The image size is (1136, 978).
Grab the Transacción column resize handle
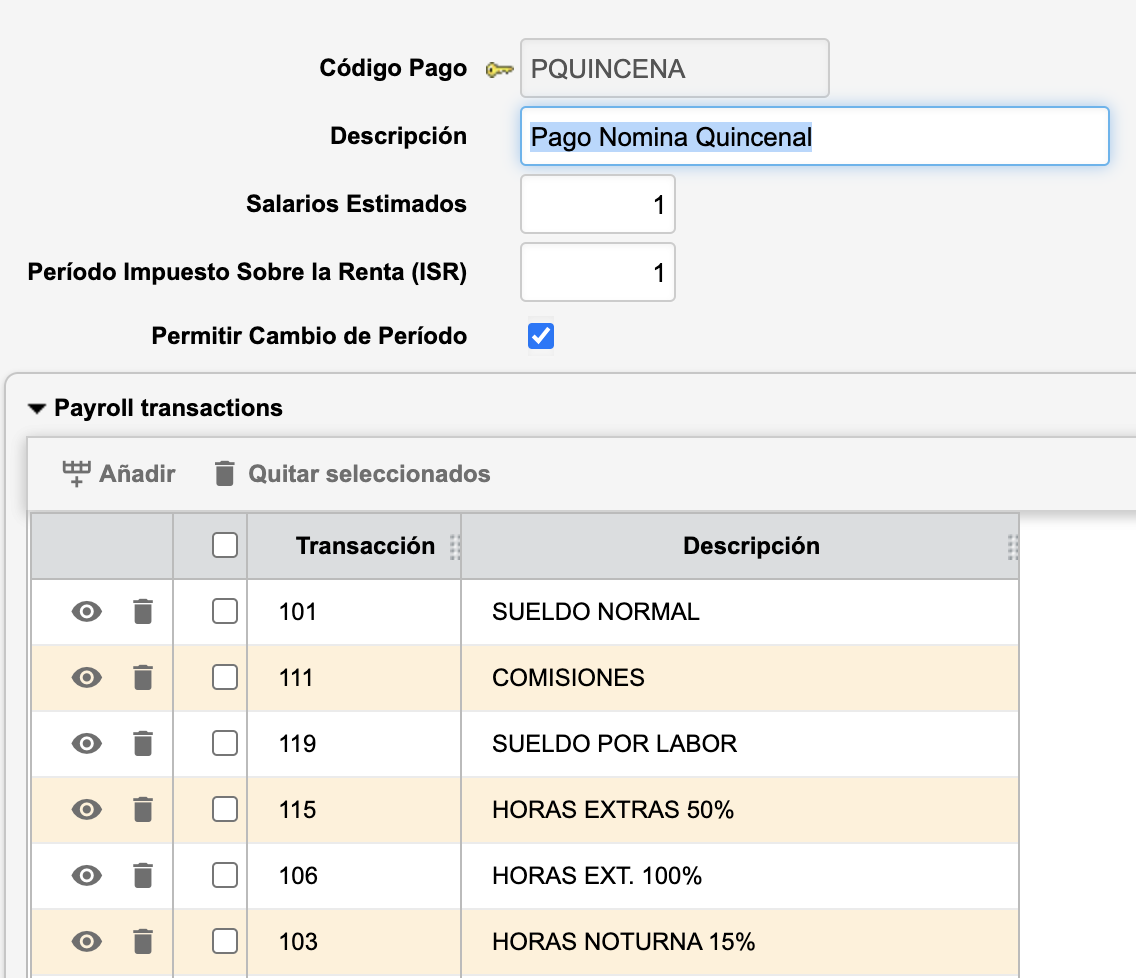pyautogui.click(x=454, y=546)
